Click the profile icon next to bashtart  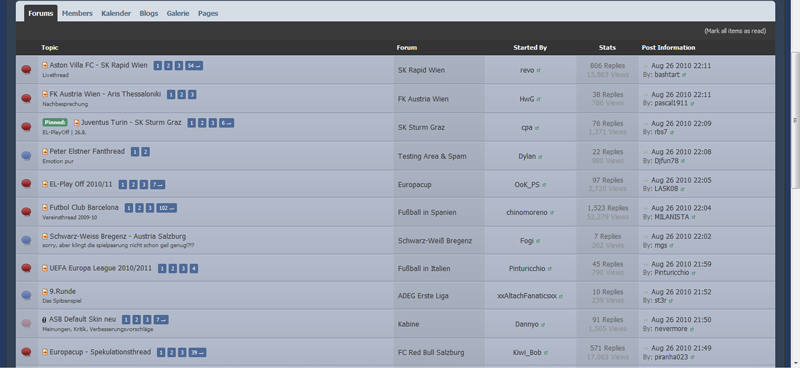pos(684,75)
